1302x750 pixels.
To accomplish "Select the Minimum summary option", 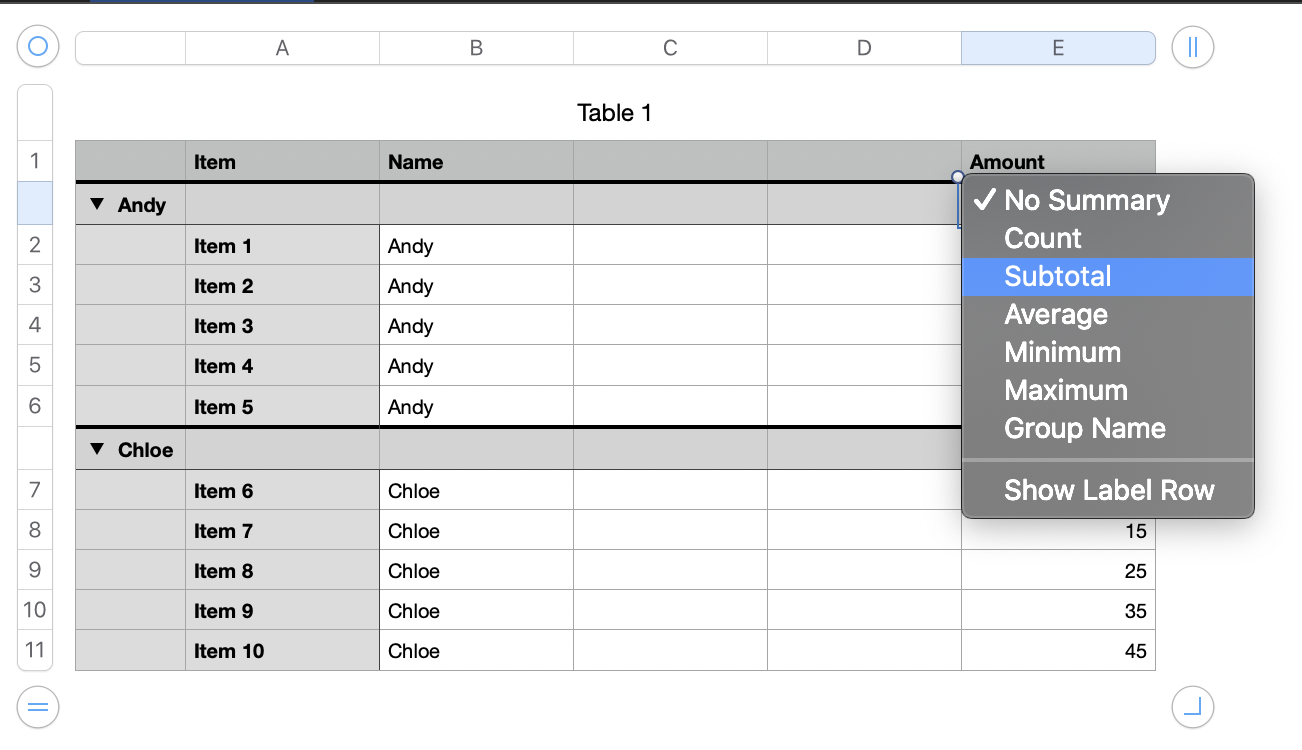I will (x=1062, y=353).
